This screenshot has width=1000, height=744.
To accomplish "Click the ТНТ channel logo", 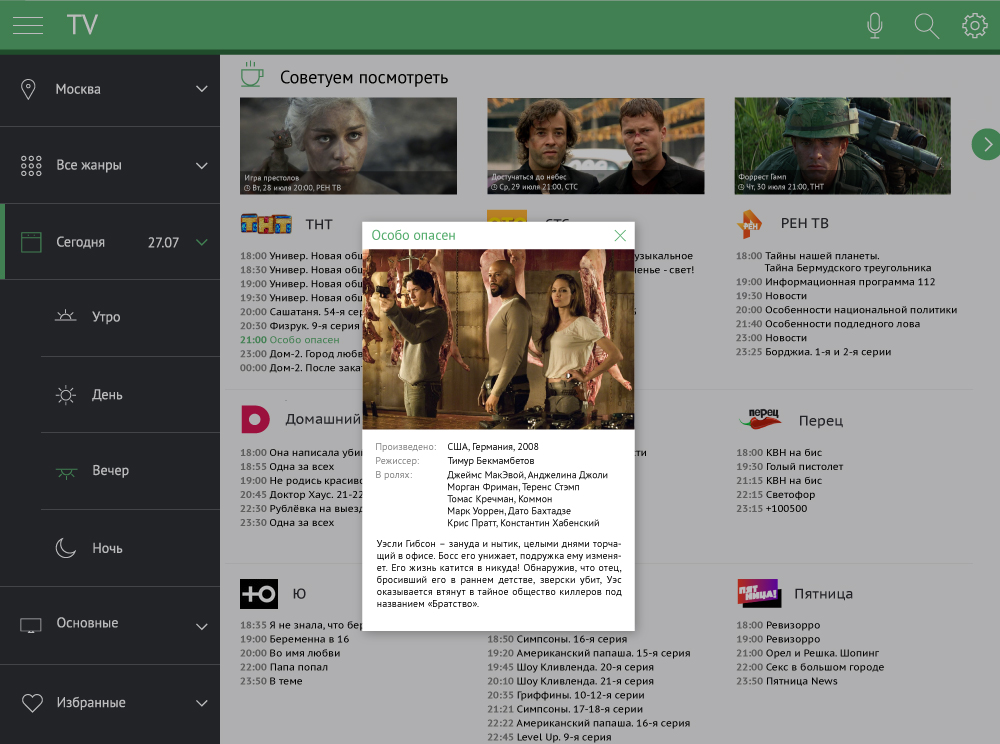I will click(x=265, y=224).
